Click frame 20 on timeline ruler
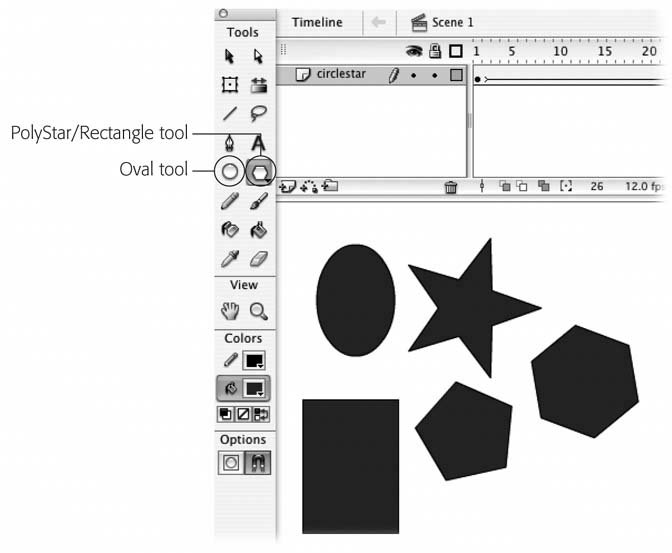The height and width of the screenshot is (553, 672). pyautogui.click(x=649, y=51)
